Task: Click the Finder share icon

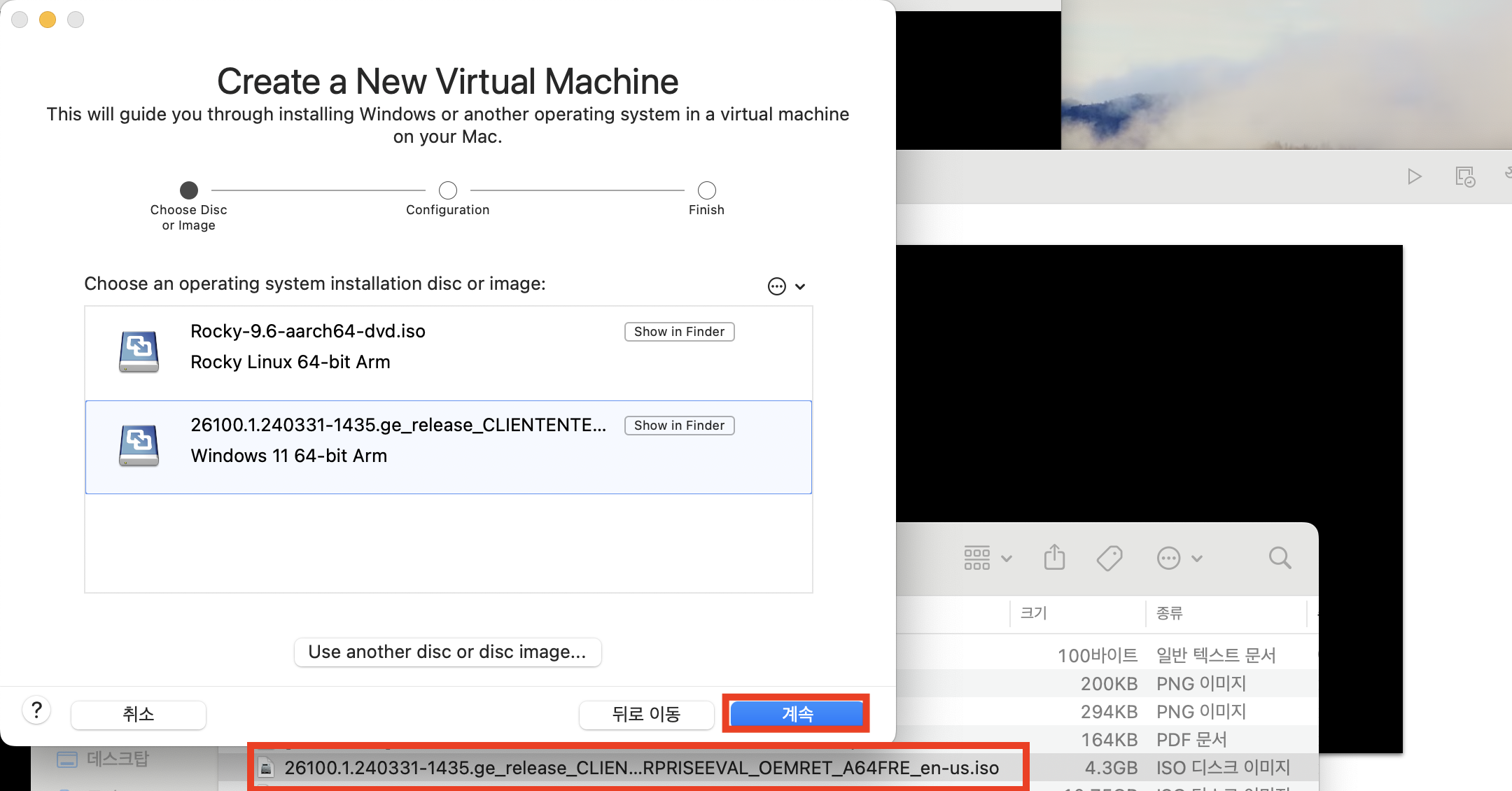Action: pyautogui.click(x=1054, y=558)
